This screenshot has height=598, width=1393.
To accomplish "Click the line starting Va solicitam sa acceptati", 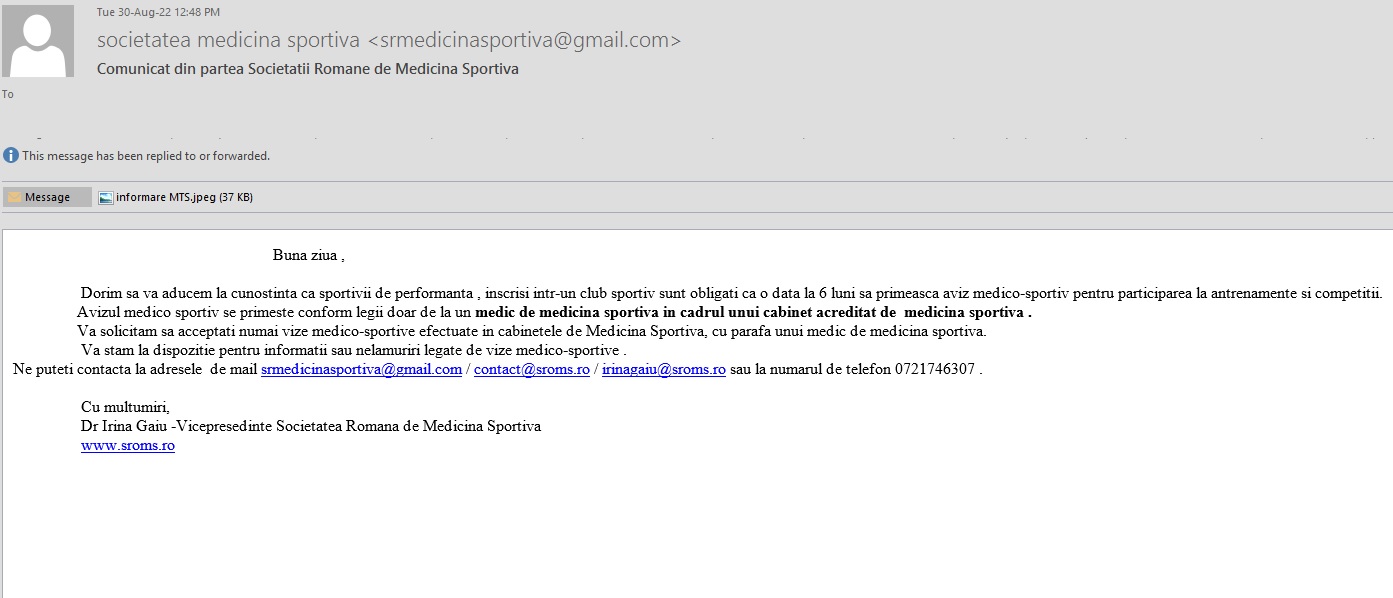I will pyautogui.click(x=531, y=331).
